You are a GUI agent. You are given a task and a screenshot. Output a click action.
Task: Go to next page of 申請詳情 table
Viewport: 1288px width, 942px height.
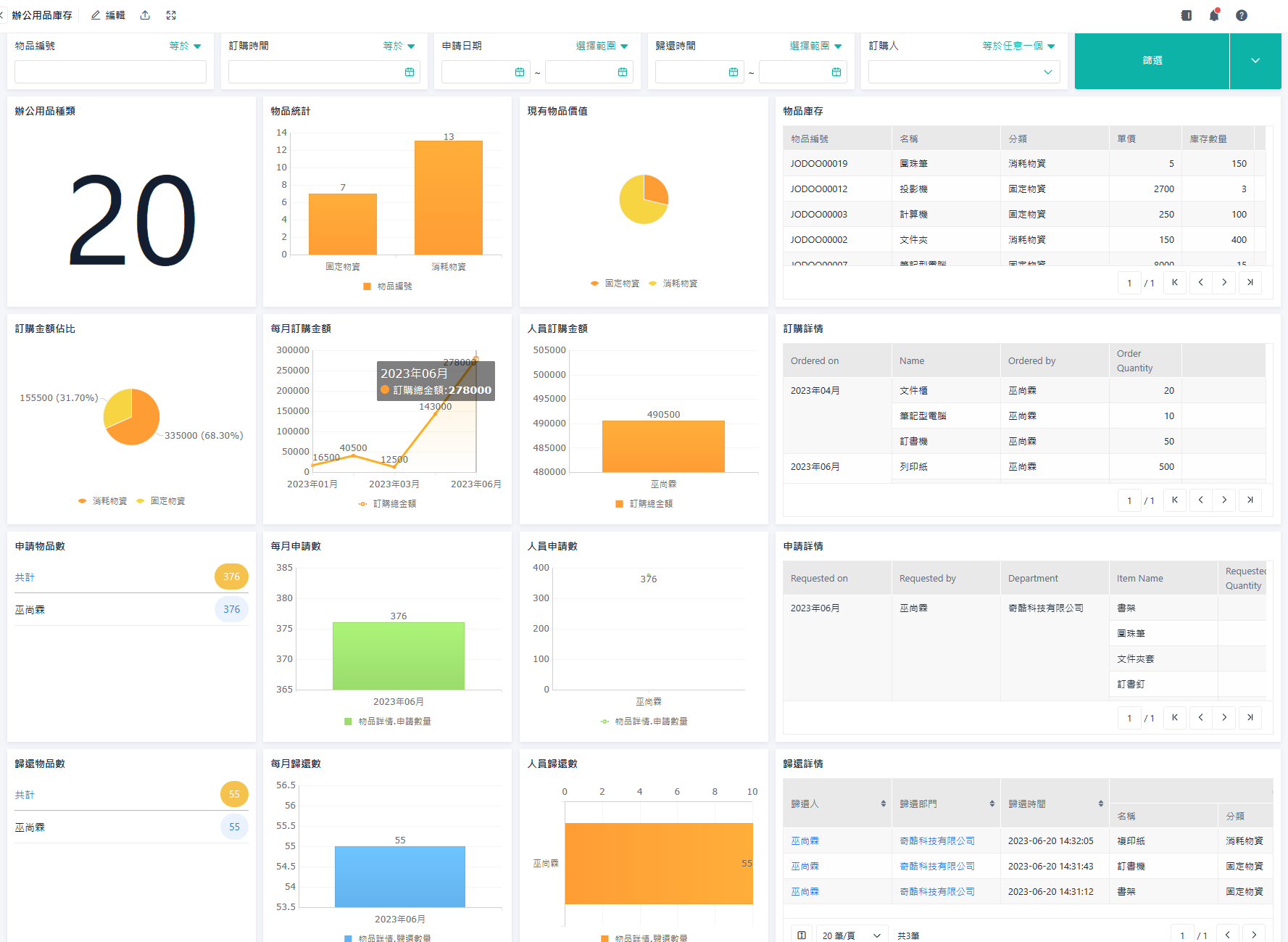pyautogui.click(x=1224, y=717)
